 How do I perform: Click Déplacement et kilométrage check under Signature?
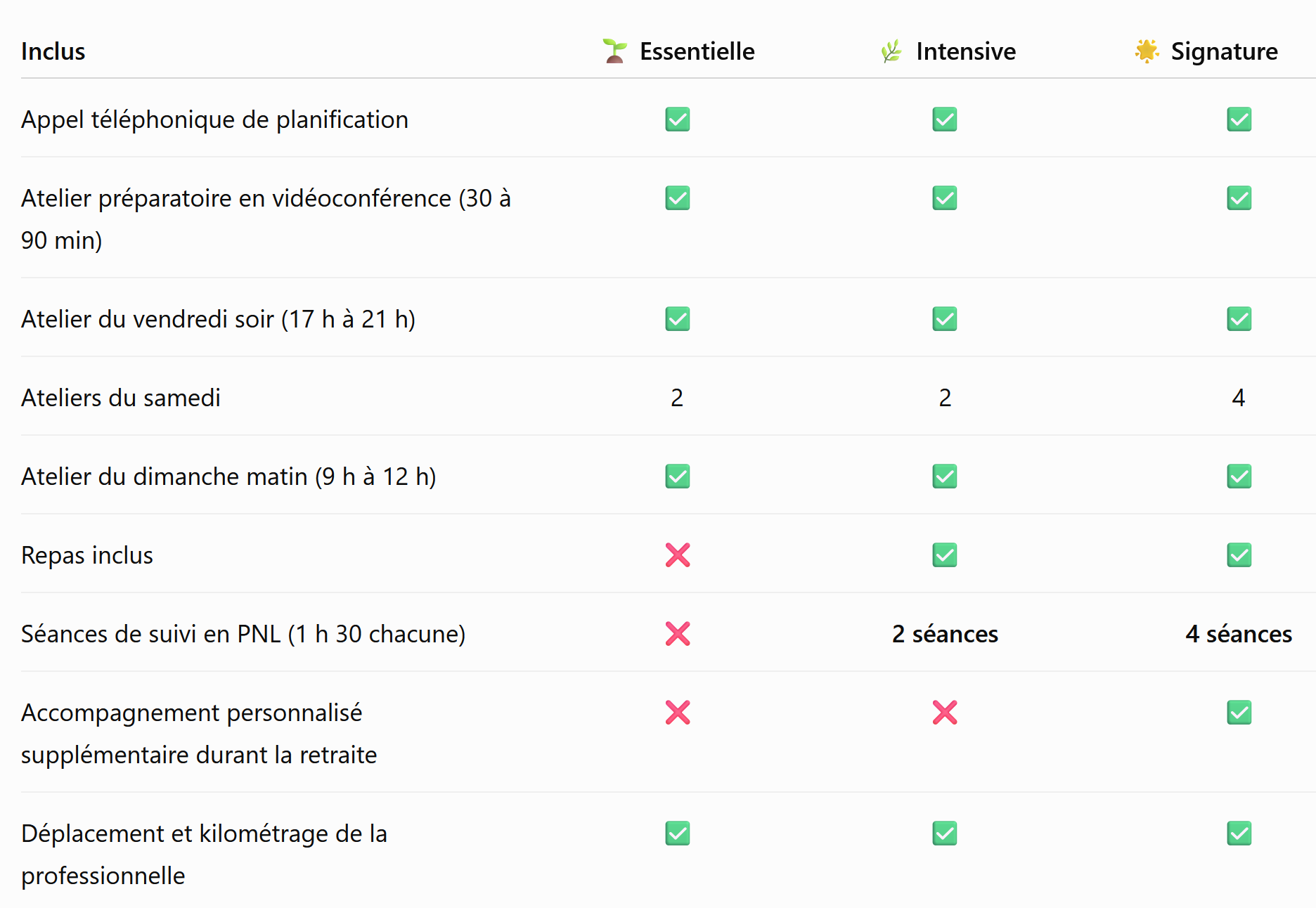coord(1239,834)
